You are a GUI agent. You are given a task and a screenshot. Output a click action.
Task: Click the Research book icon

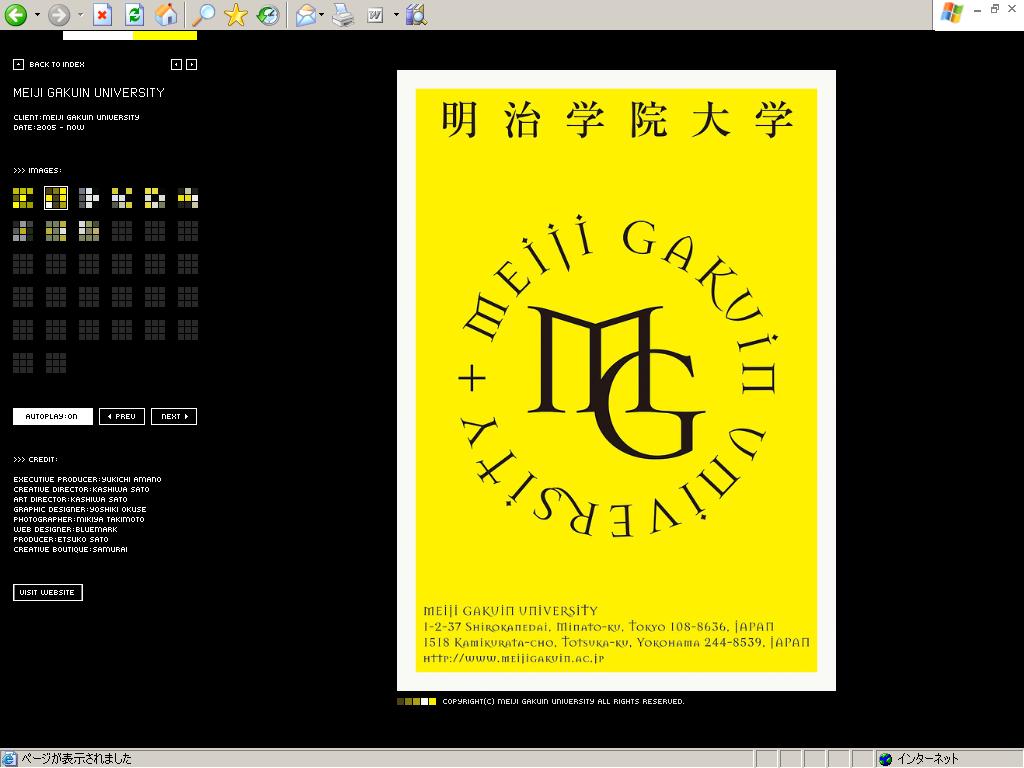(417, 14)
